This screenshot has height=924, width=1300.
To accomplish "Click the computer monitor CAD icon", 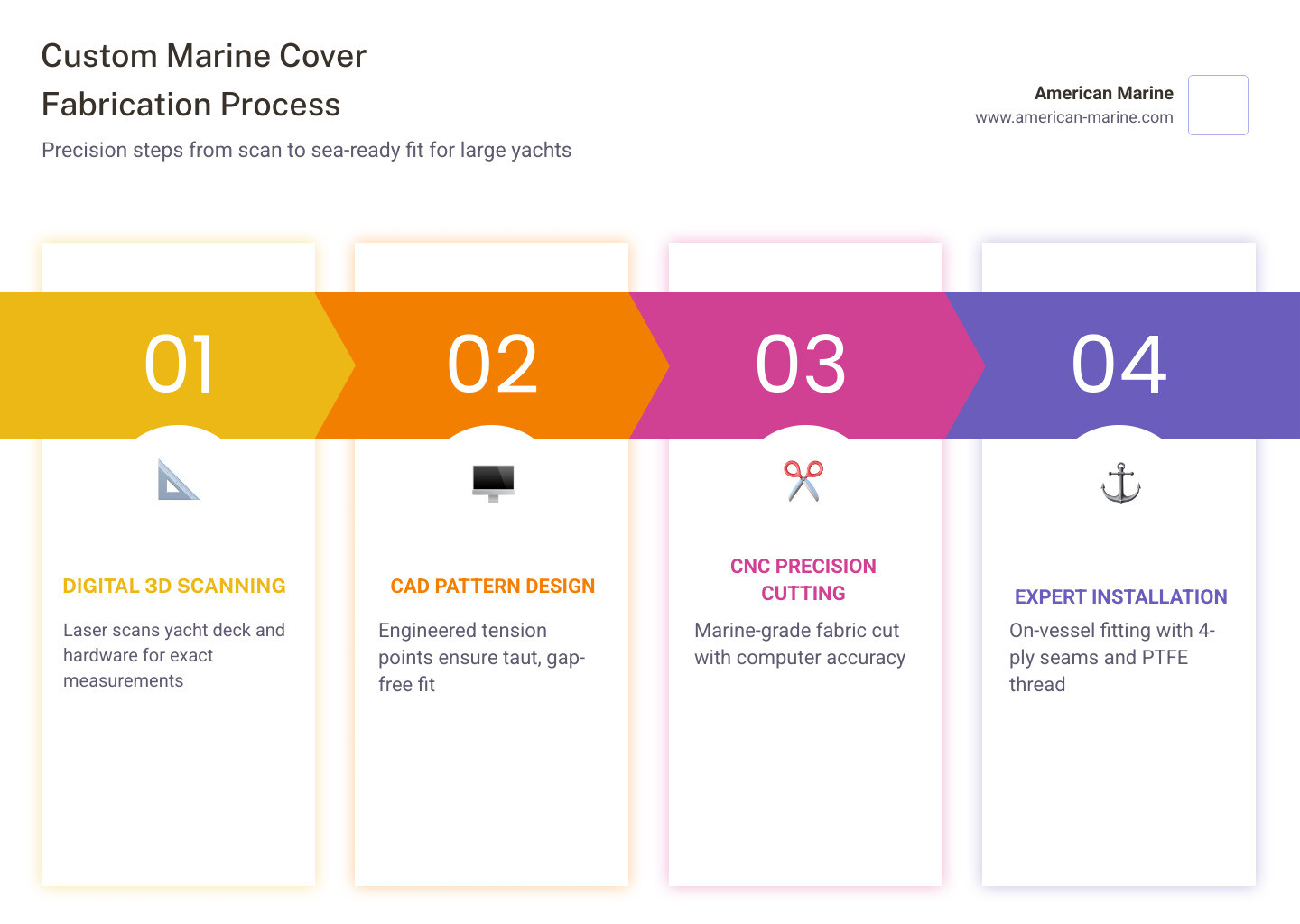I will click(x=493, y=482).
